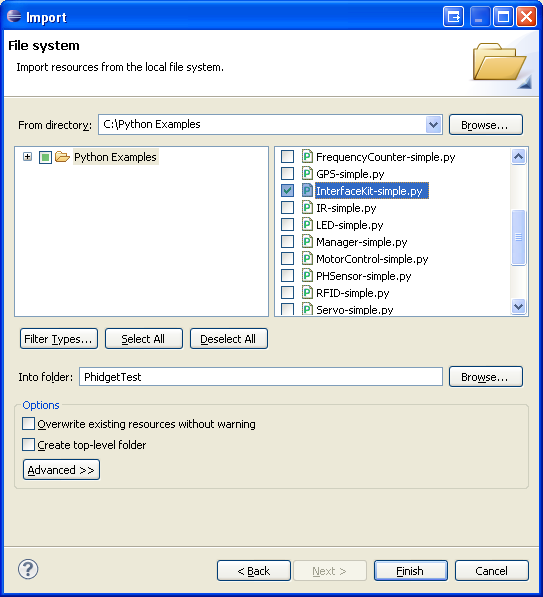Viewport: 543px width, 597px height.
Task: Click the Filter Types button
Action: pos(59,339)
